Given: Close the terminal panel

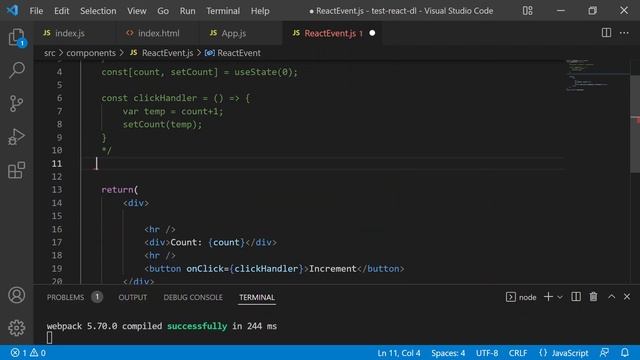Looking at the screenshot, I should point(627,297).
